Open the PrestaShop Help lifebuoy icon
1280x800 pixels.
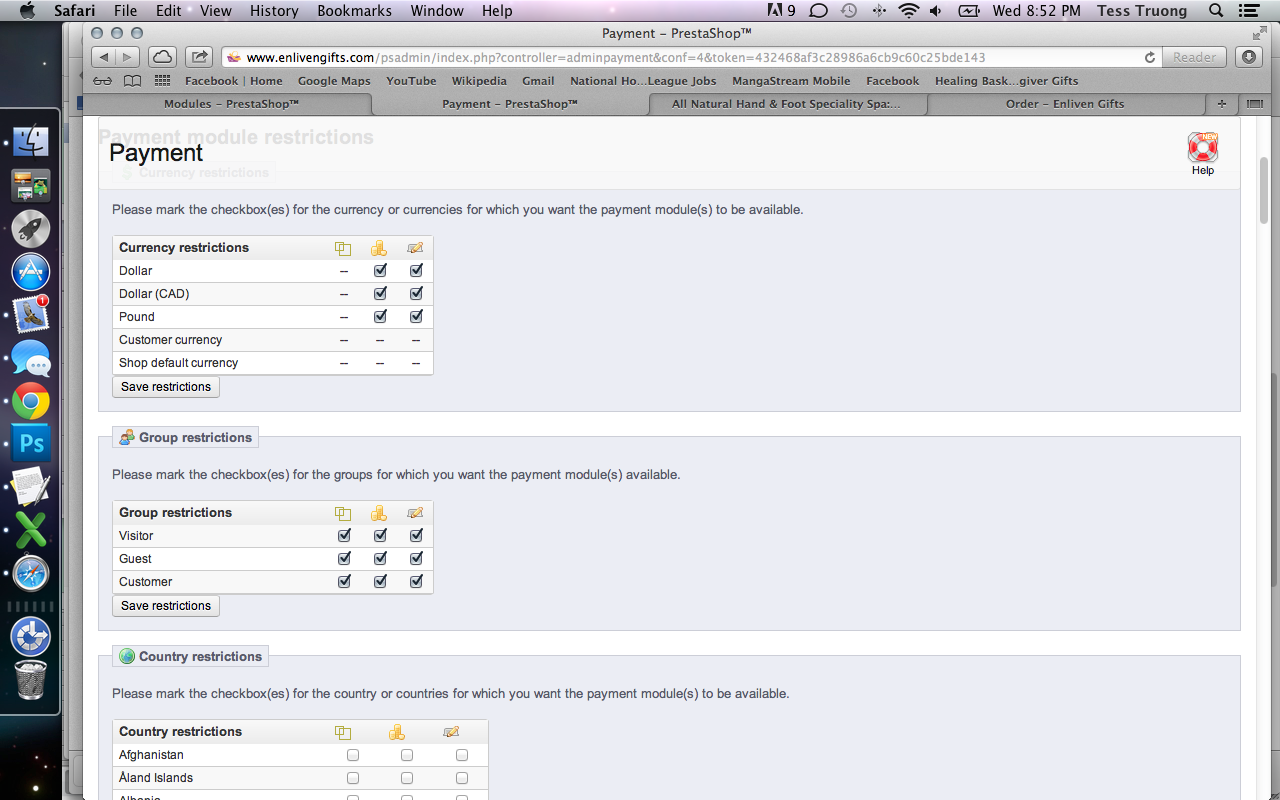(1202, 148)
